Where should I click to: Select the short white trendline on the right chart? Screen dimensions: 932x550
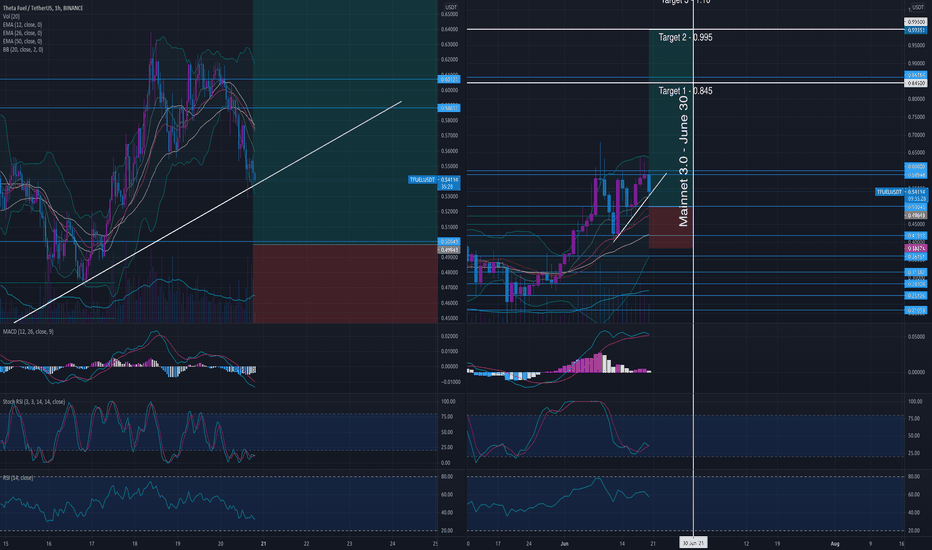[x=640, y=207]
